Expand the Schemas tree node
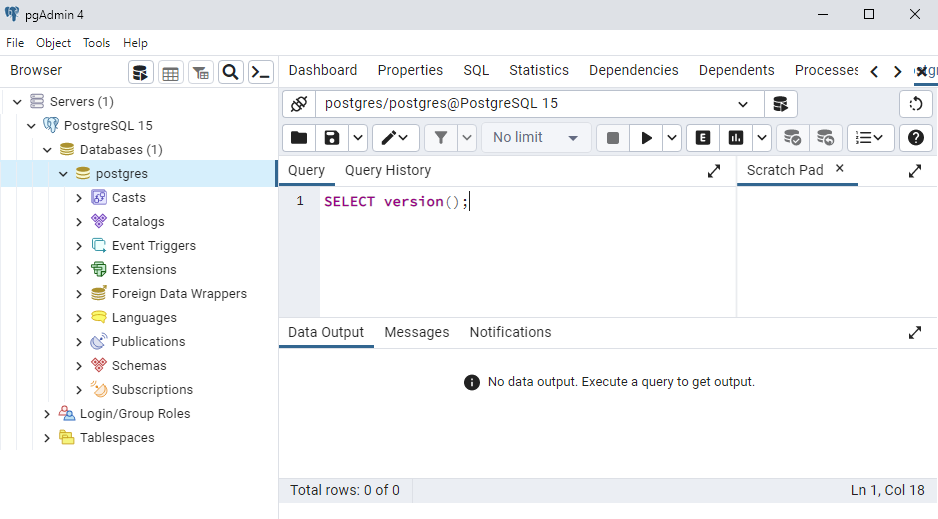 (79, 366)
